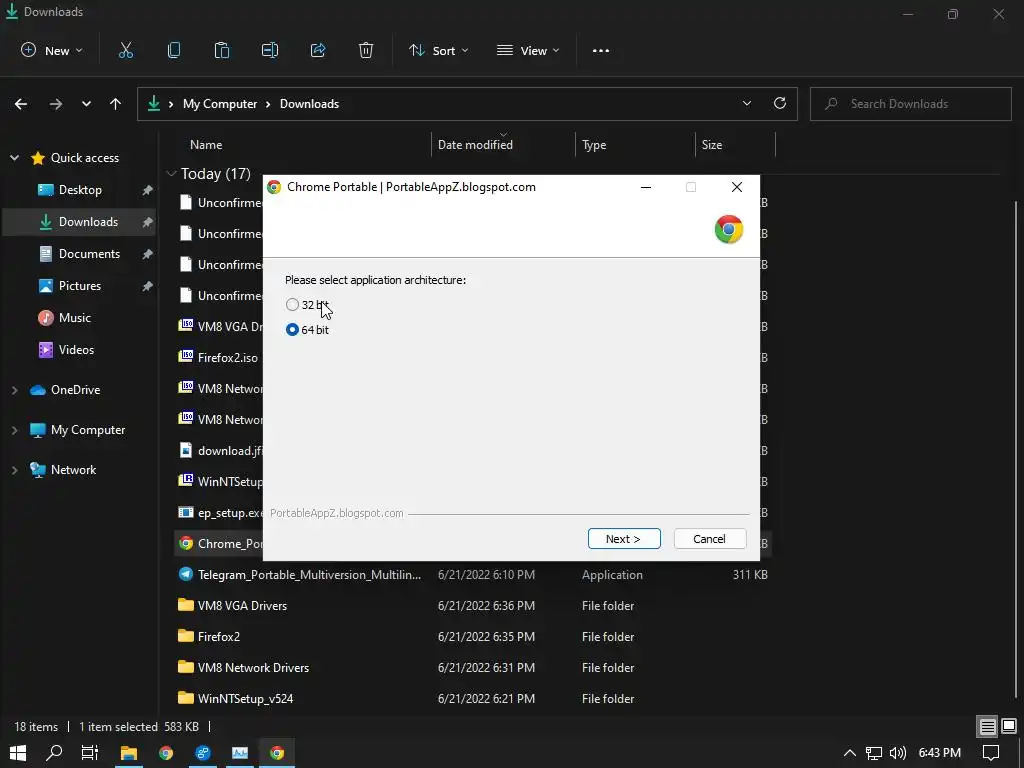
Task: Click the Copy icon in toolbar
Action: click(x=174, y=50)
